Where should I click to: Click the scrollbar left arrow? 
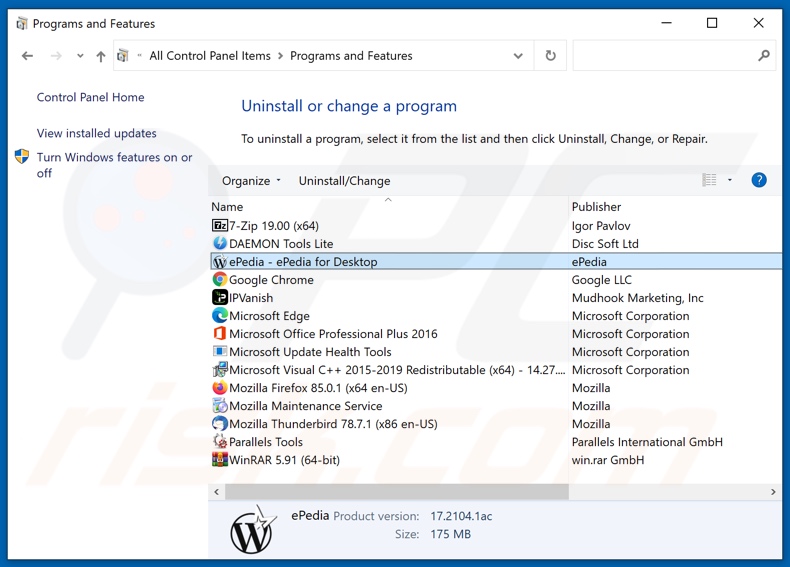pos(217,492)
